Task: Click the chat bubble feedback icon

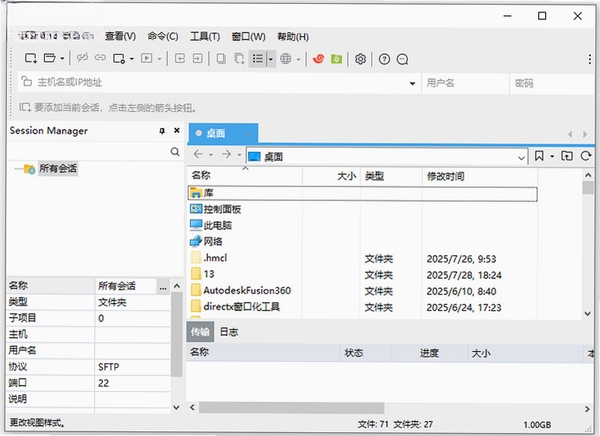Action: (x=402, y=59)
